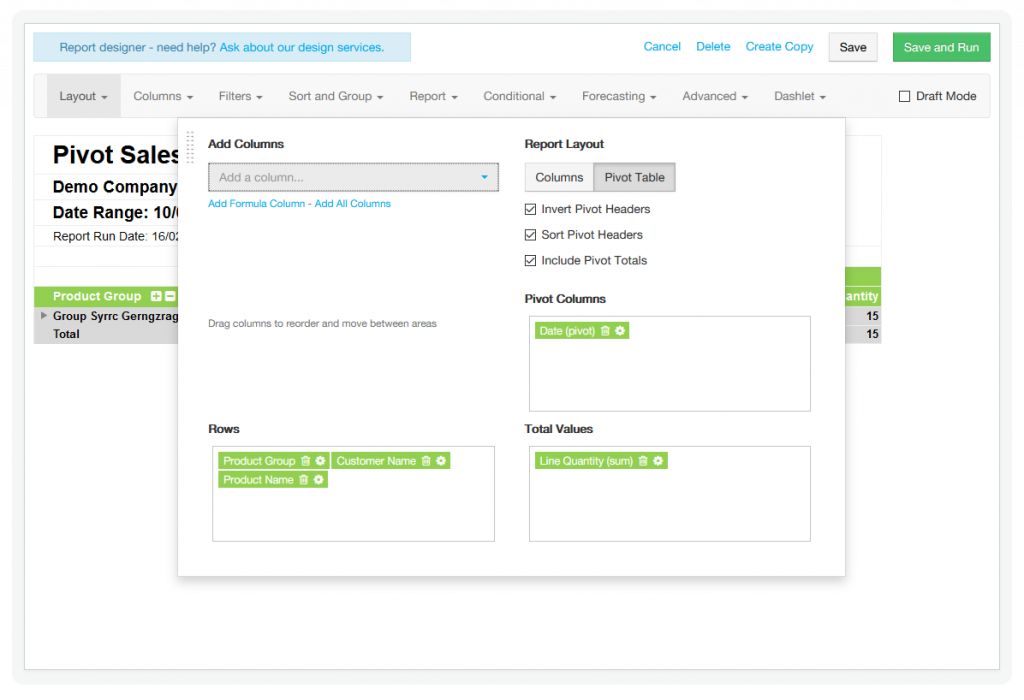
Task: Uncheck Invert Pivot Headers
Action: (531, 209)
